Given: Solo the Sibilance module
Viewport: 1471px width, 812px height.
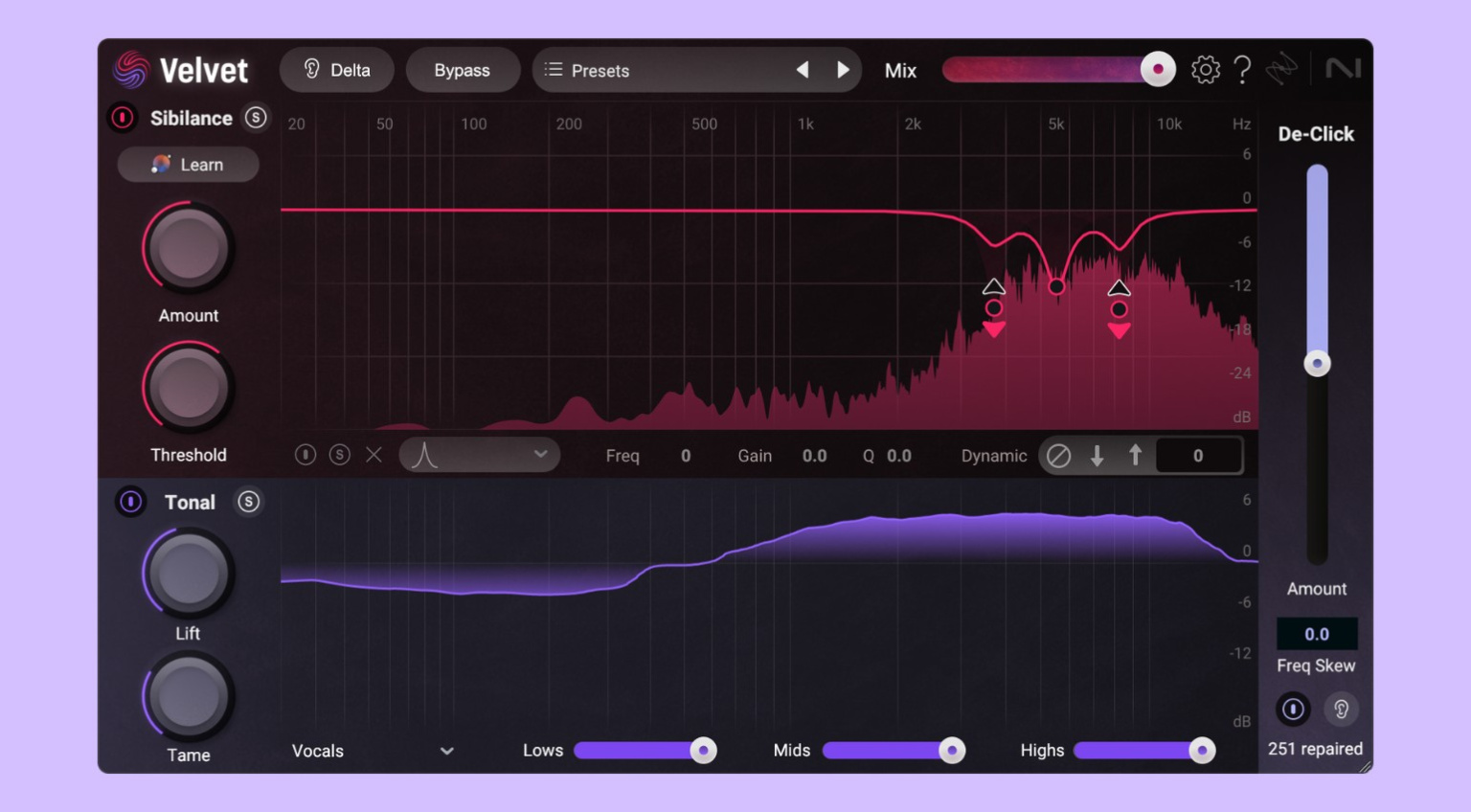Looking at the screenshot, I should click(256, 118).
